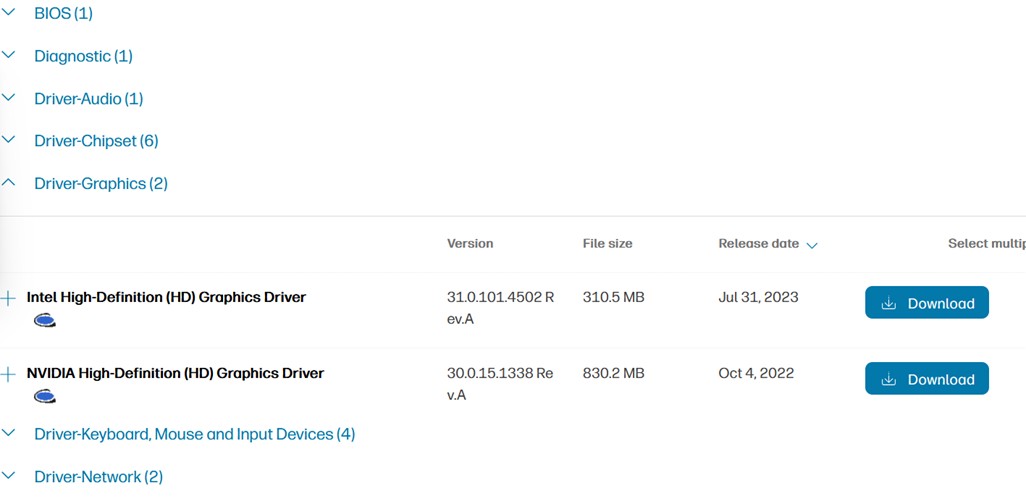Click the File size column header
1026x504 pixels.
(607, 243)
